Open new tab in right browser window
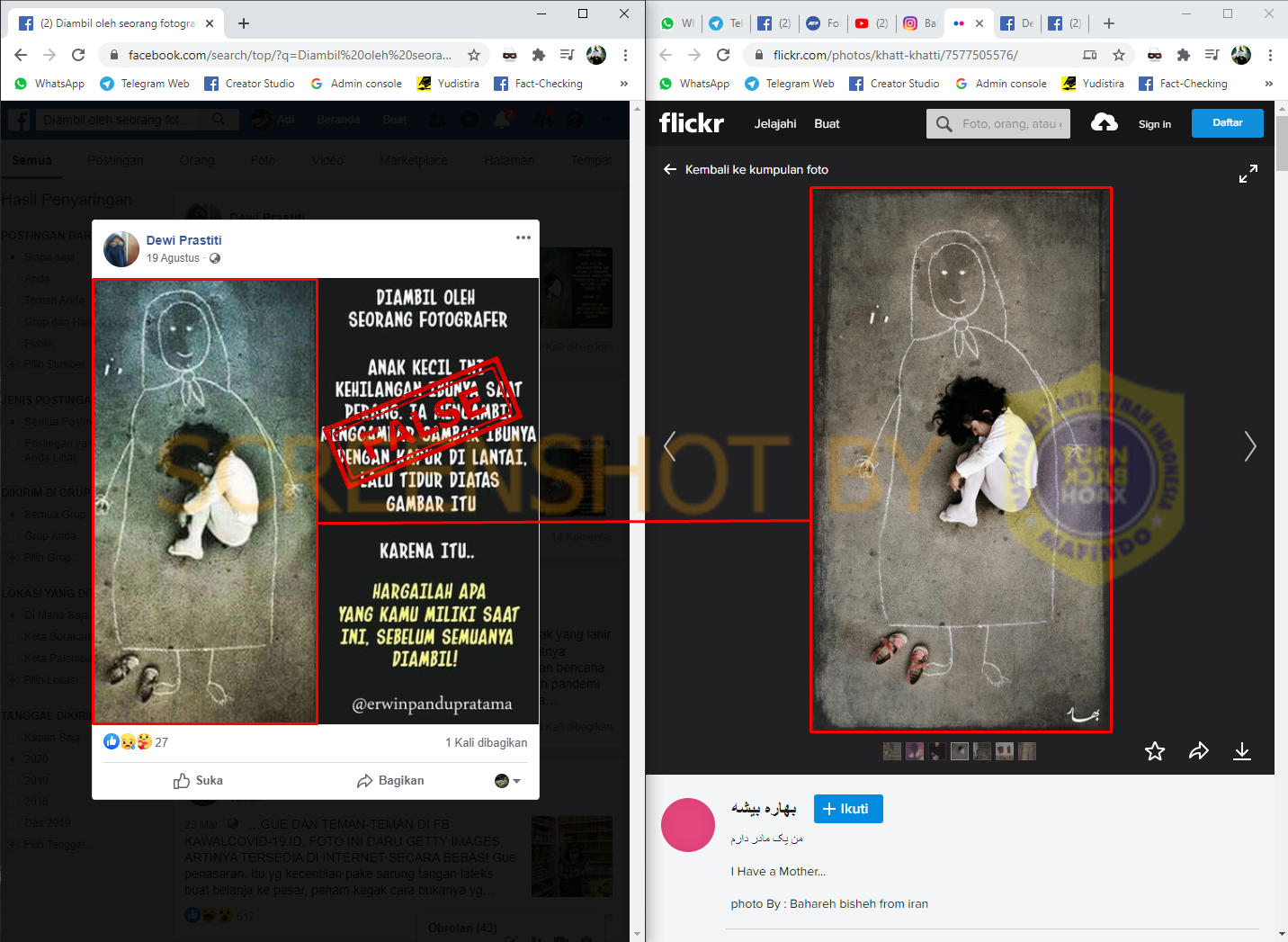Image resolution: width=1288 pixels, height=942 pixels. pyautogui.click(x=1109, y=23)
